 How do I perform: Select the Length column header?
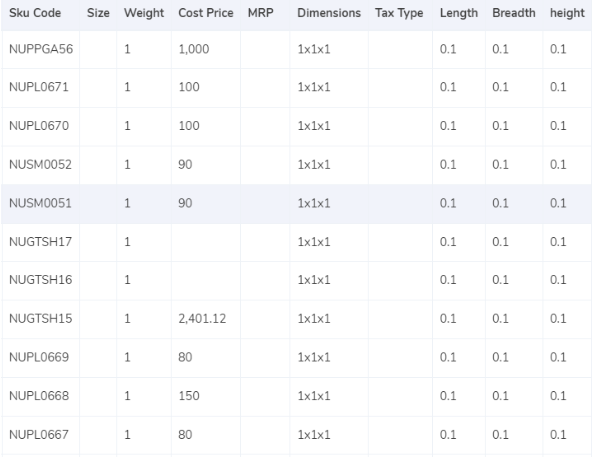pos(459,13)
